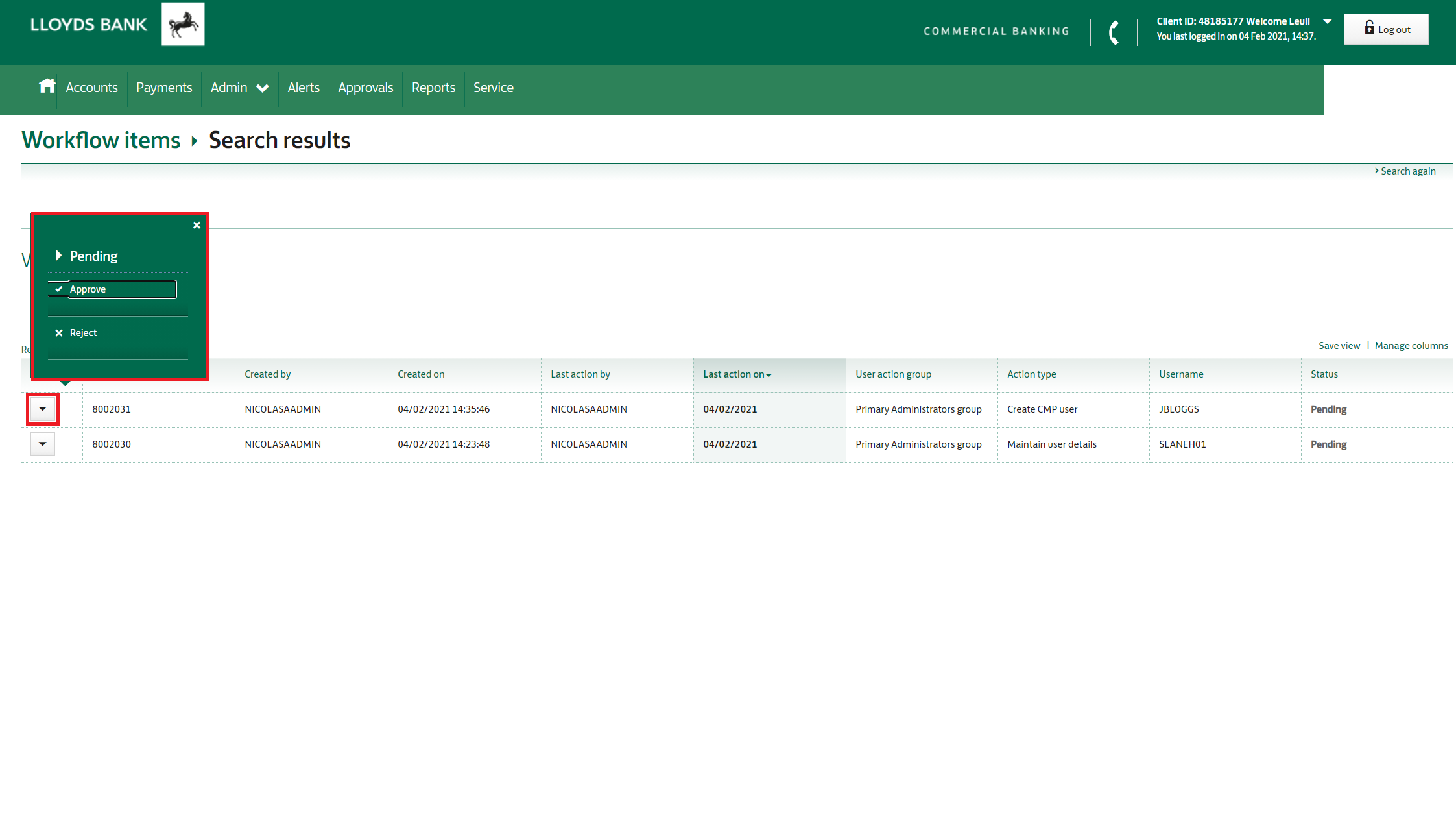Screen dimensions: 1456x837
Task: Click the Commercial Banking header text
Action: 996,31
